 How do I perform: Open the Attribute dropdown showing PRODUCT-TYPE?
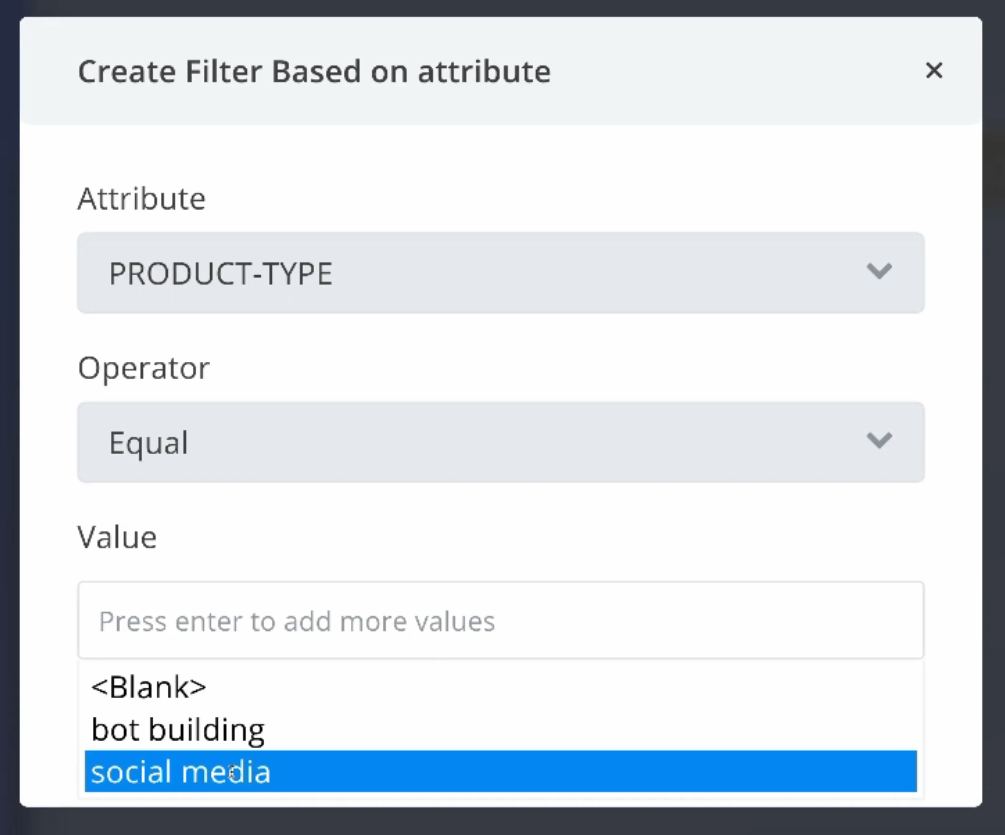[501, 273]
